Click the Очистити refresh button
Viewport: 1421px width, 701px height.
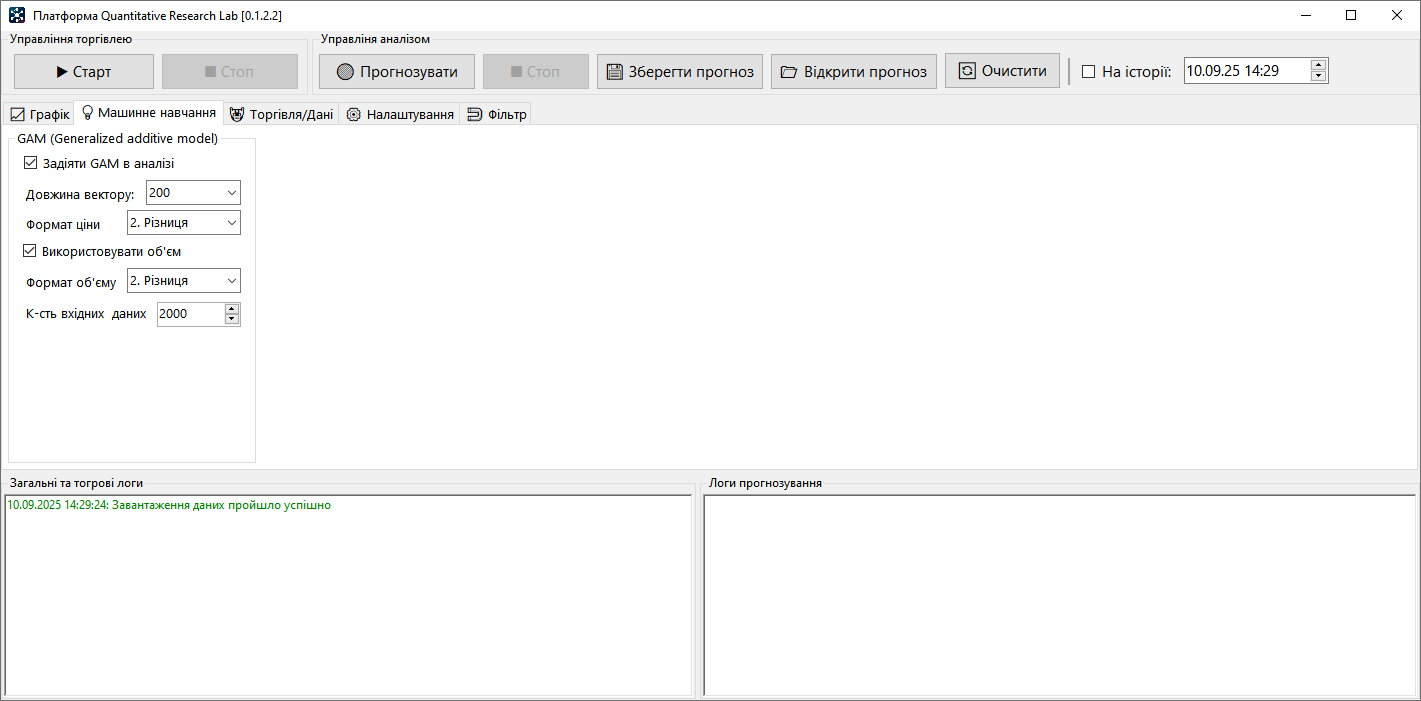(x=1001, y=71)
